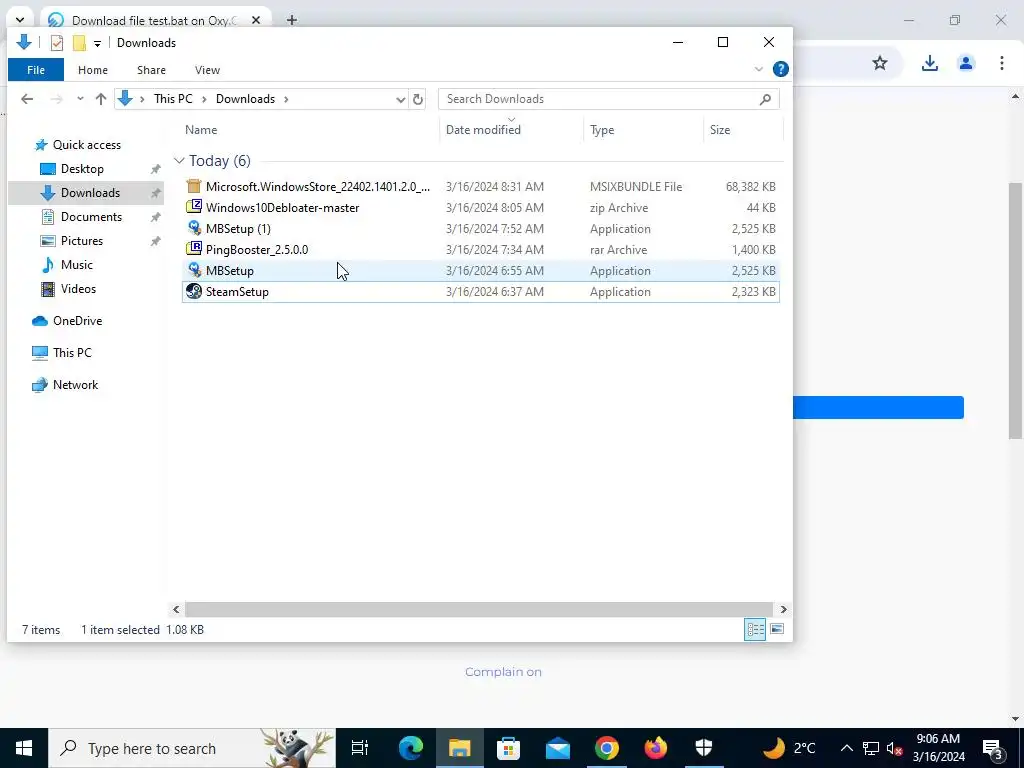The height and width of the screenshot is (768, 1024).
Task: Open Network in navigation pane
Action: 75,385
